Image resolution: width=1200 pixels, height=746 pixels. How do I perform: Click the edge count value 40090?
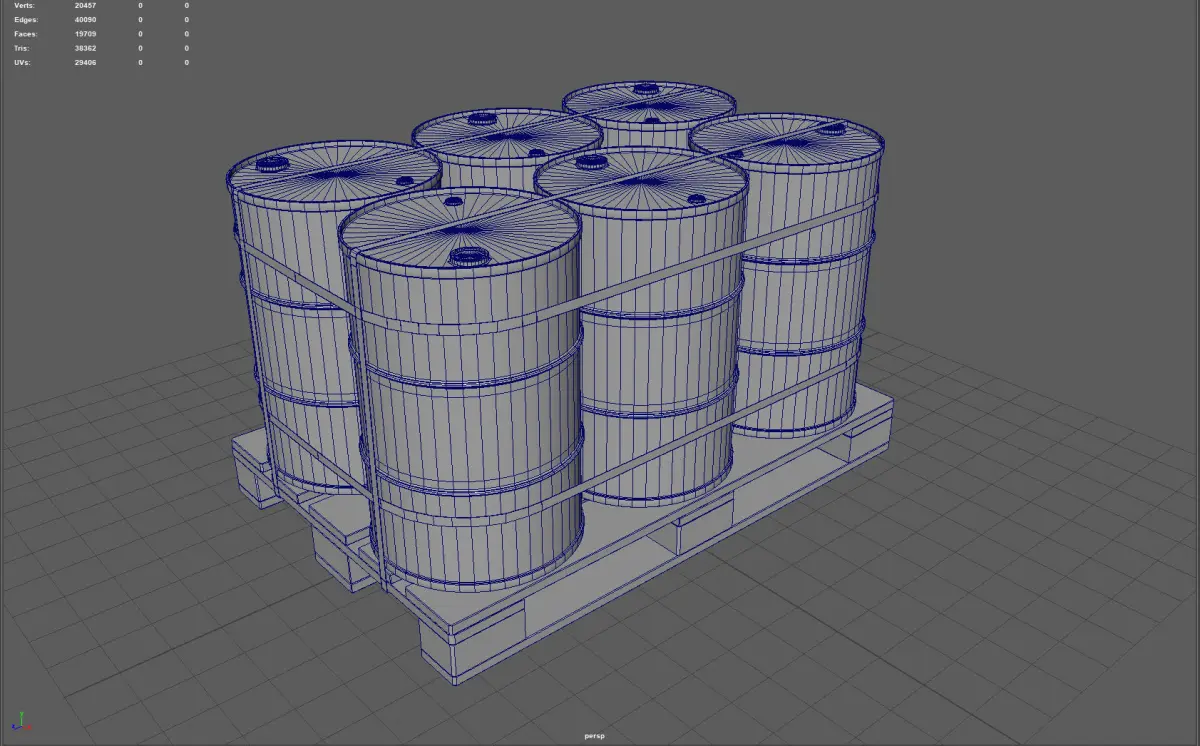pyautogui.click(x=85, y=19)
